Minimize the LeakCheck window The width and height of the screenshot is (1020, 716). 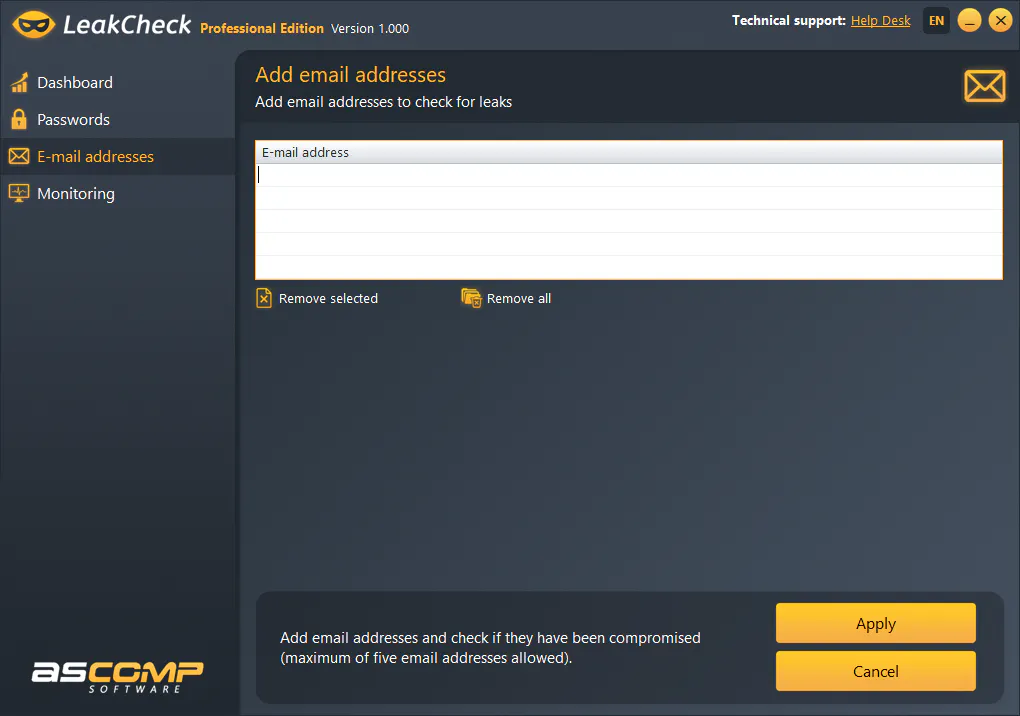pos(969,20)
